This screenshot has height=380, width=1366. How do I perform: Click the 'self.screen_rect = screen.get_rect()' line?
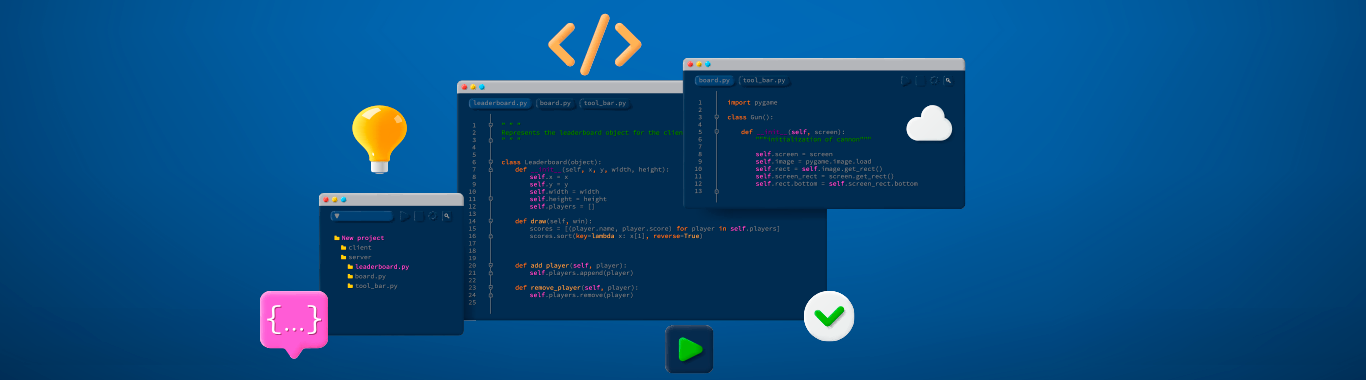825,176
